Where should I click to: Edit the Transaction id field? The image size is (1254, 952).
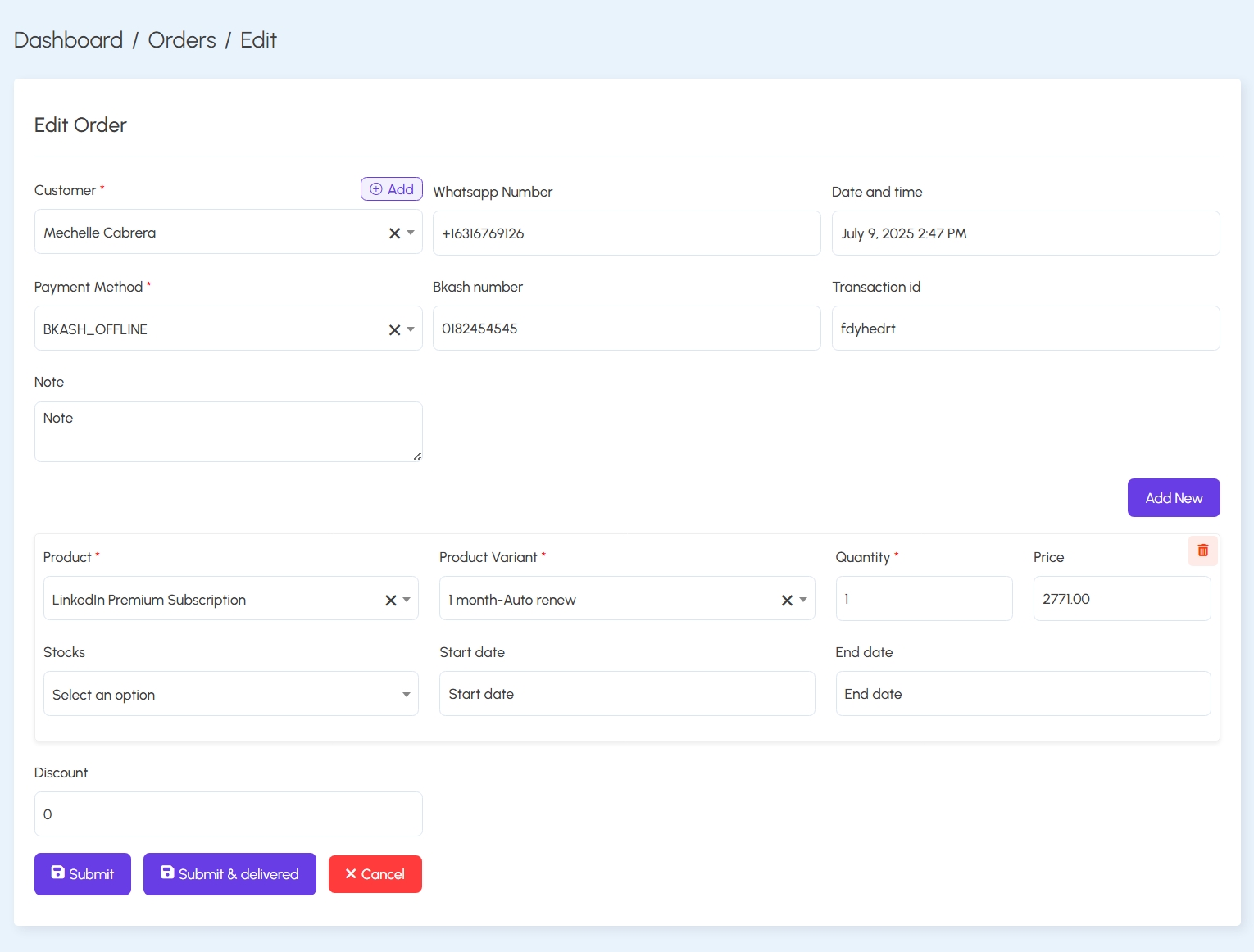click(1025, 329)
